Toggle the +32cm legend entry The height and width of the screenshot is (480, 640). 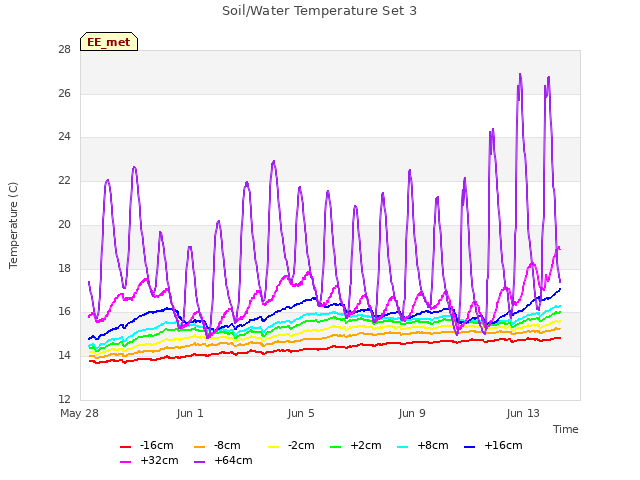tap(149, 460)
